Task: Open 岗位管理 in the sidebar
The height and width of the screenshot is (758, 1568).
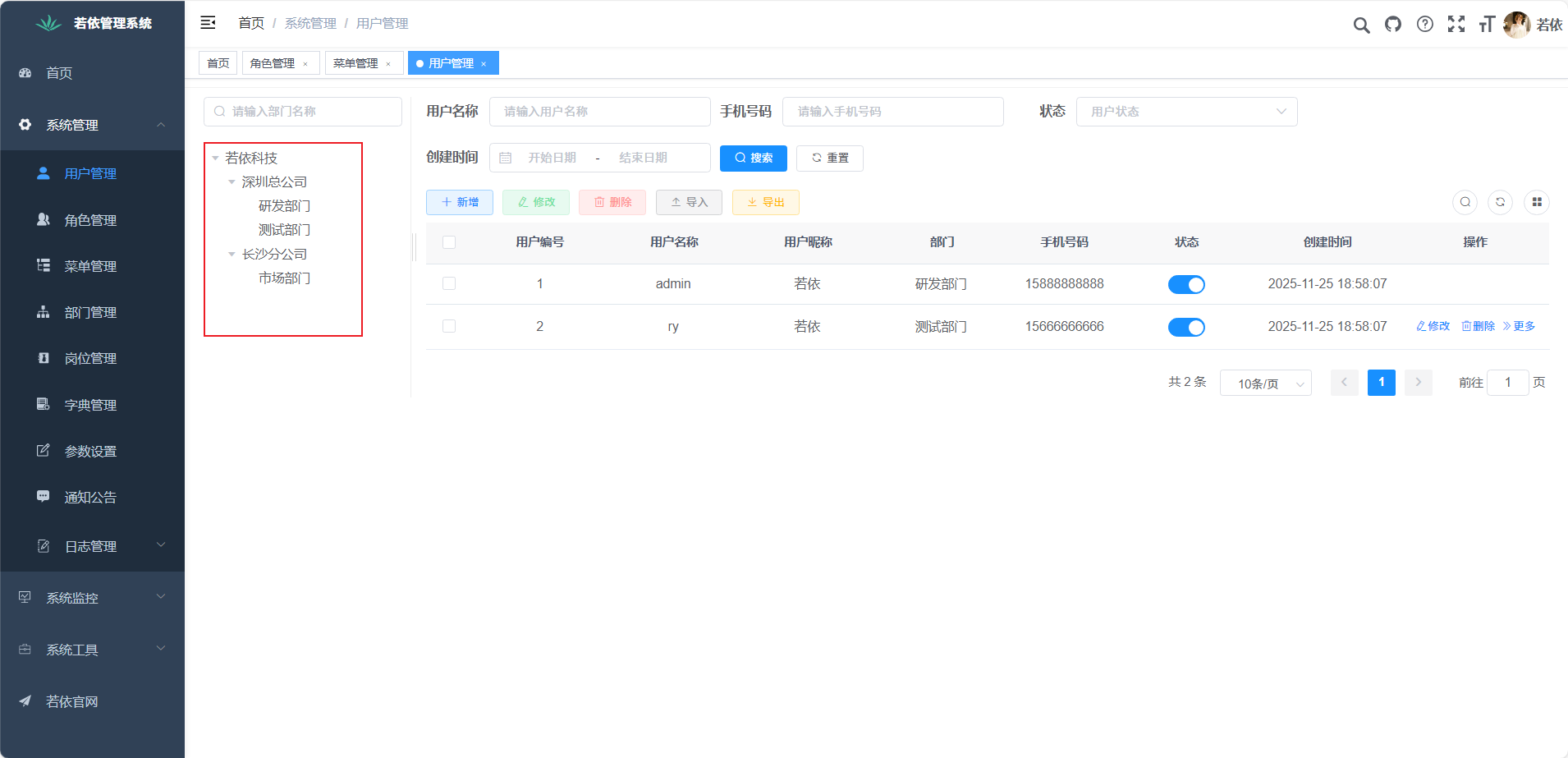Action: point(92,358)
